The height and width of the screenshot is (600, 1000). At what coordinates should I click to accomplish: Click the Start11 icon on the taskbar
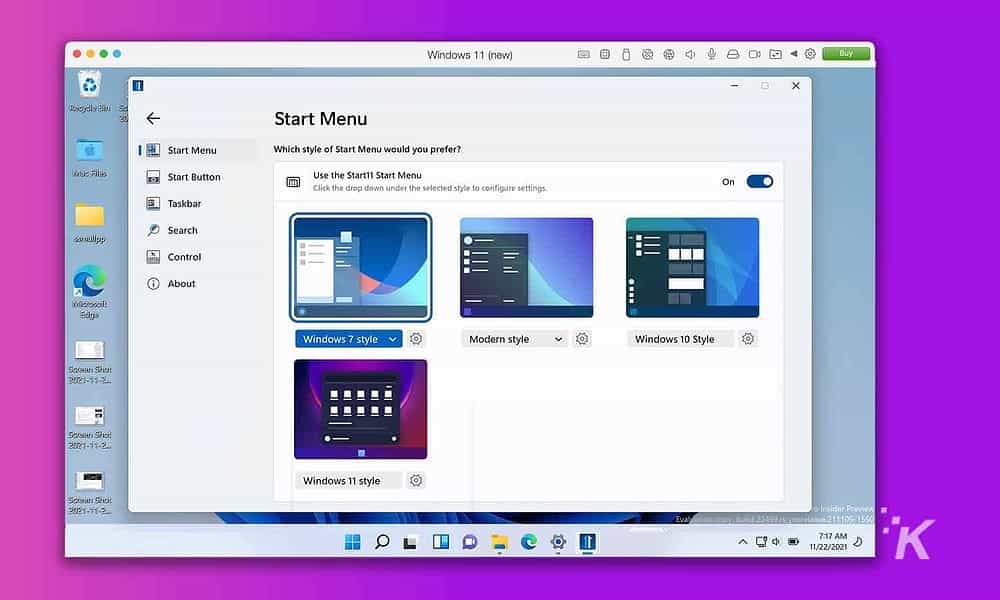588,541
